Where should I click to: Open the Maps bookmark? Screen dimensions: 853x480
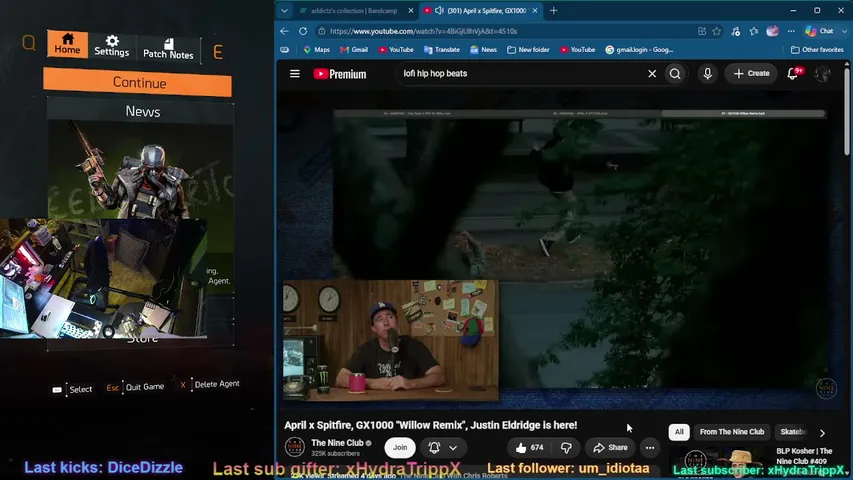click(317, 50)
